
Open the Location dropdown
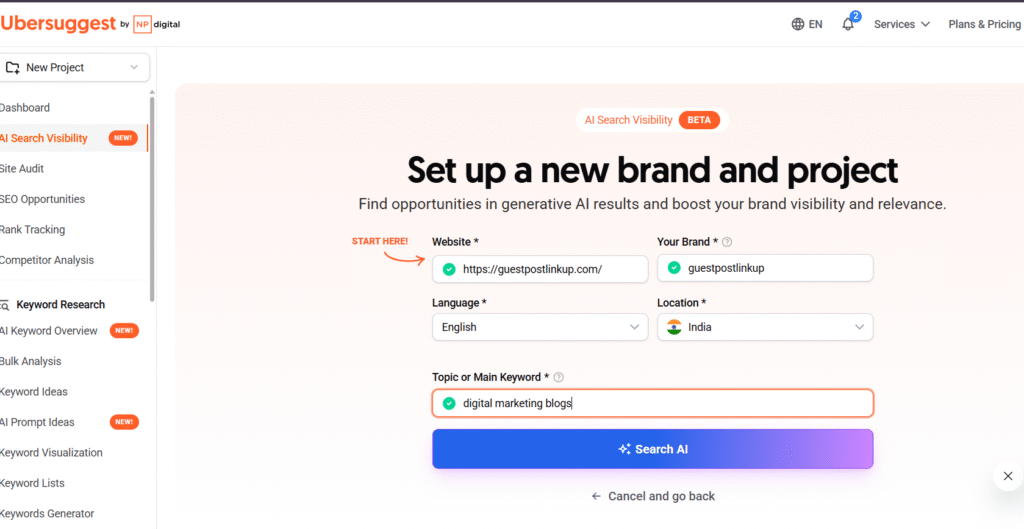point(764,327)
